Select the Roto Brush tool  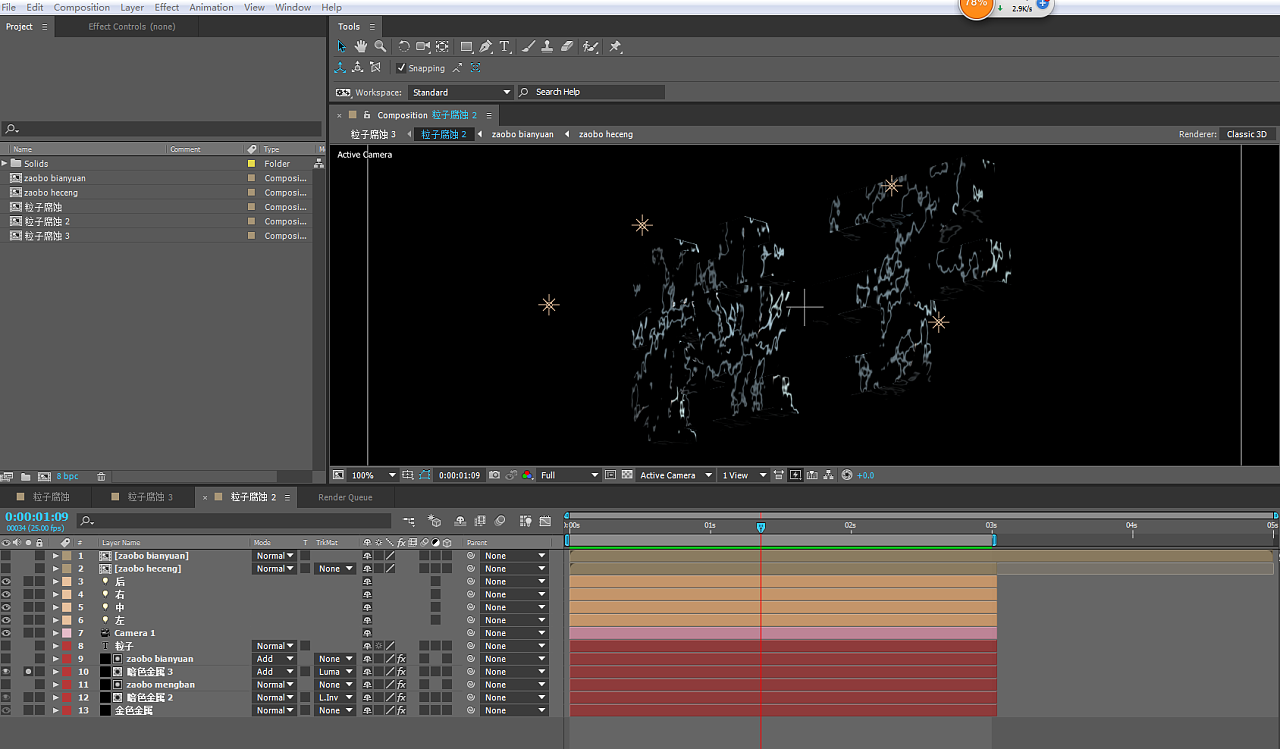coord(591,47)
